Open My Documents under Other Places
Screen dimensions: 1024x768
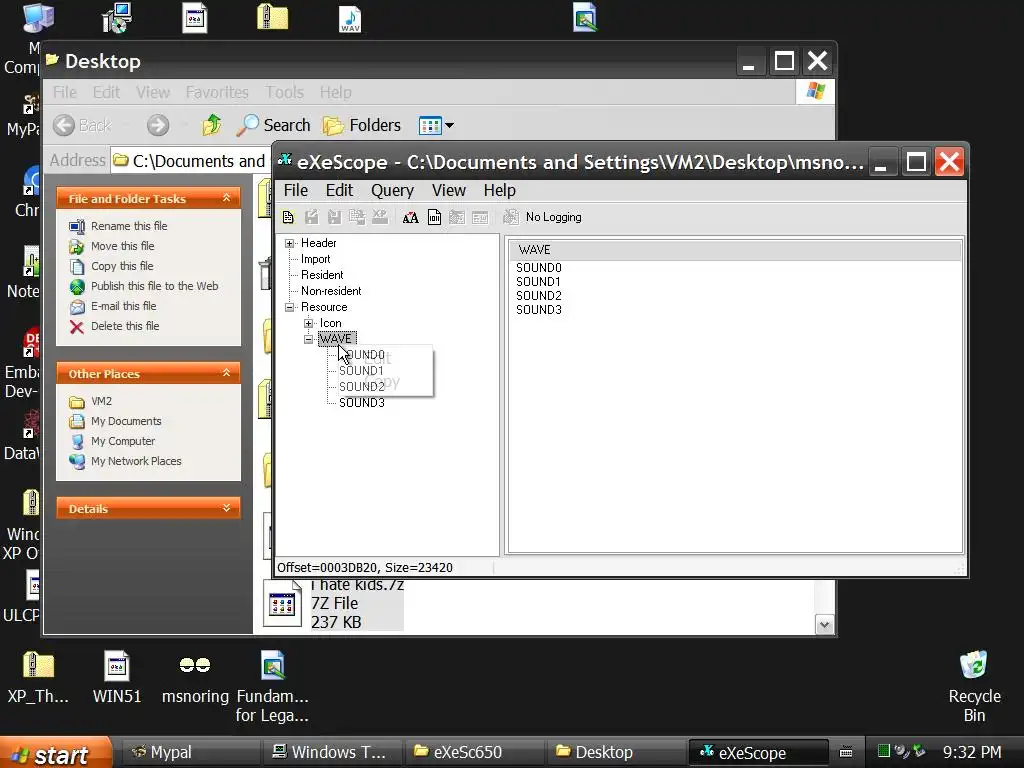click(126, 421)
